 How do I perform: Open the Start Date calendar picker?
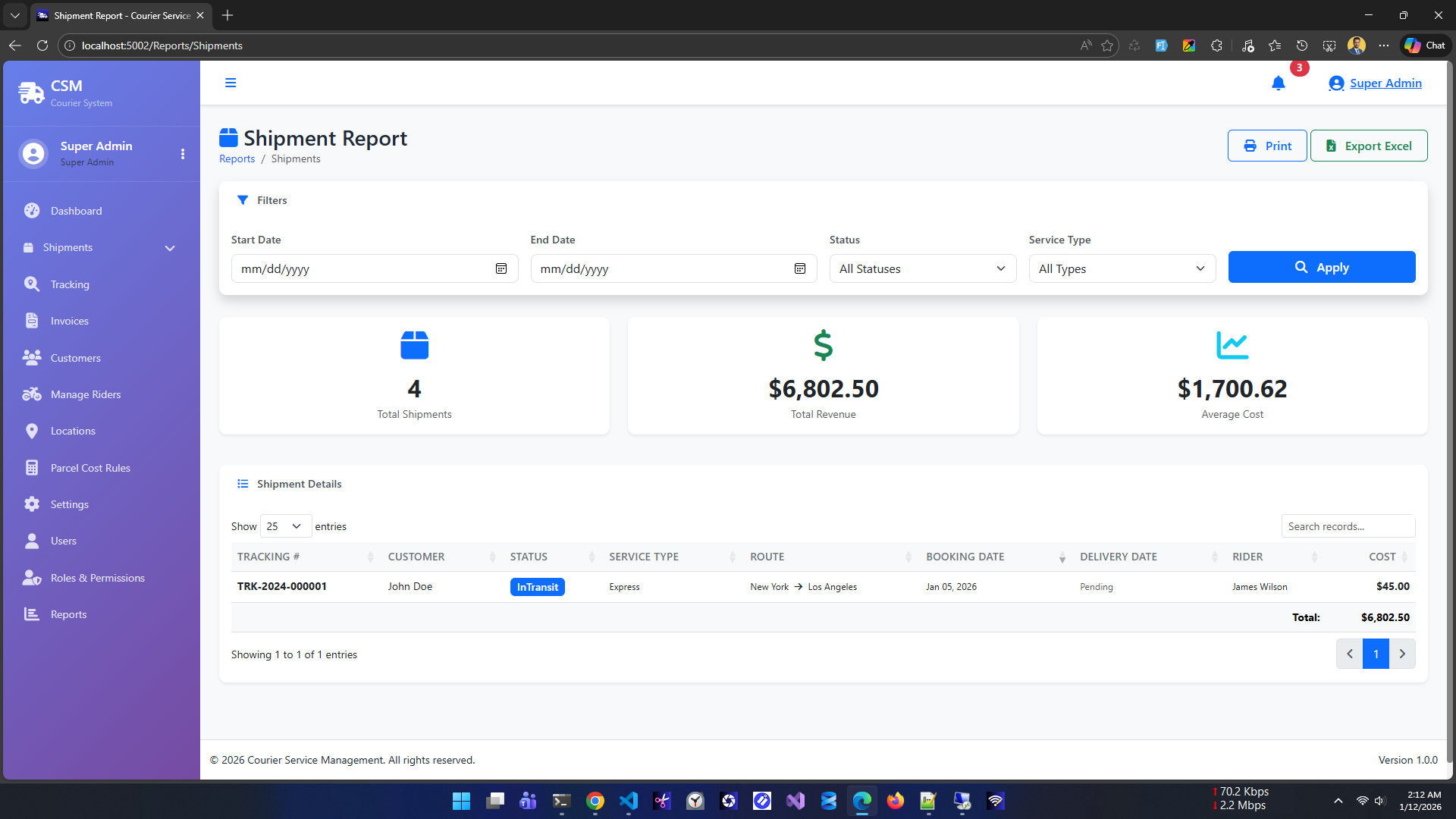point(500,268)
